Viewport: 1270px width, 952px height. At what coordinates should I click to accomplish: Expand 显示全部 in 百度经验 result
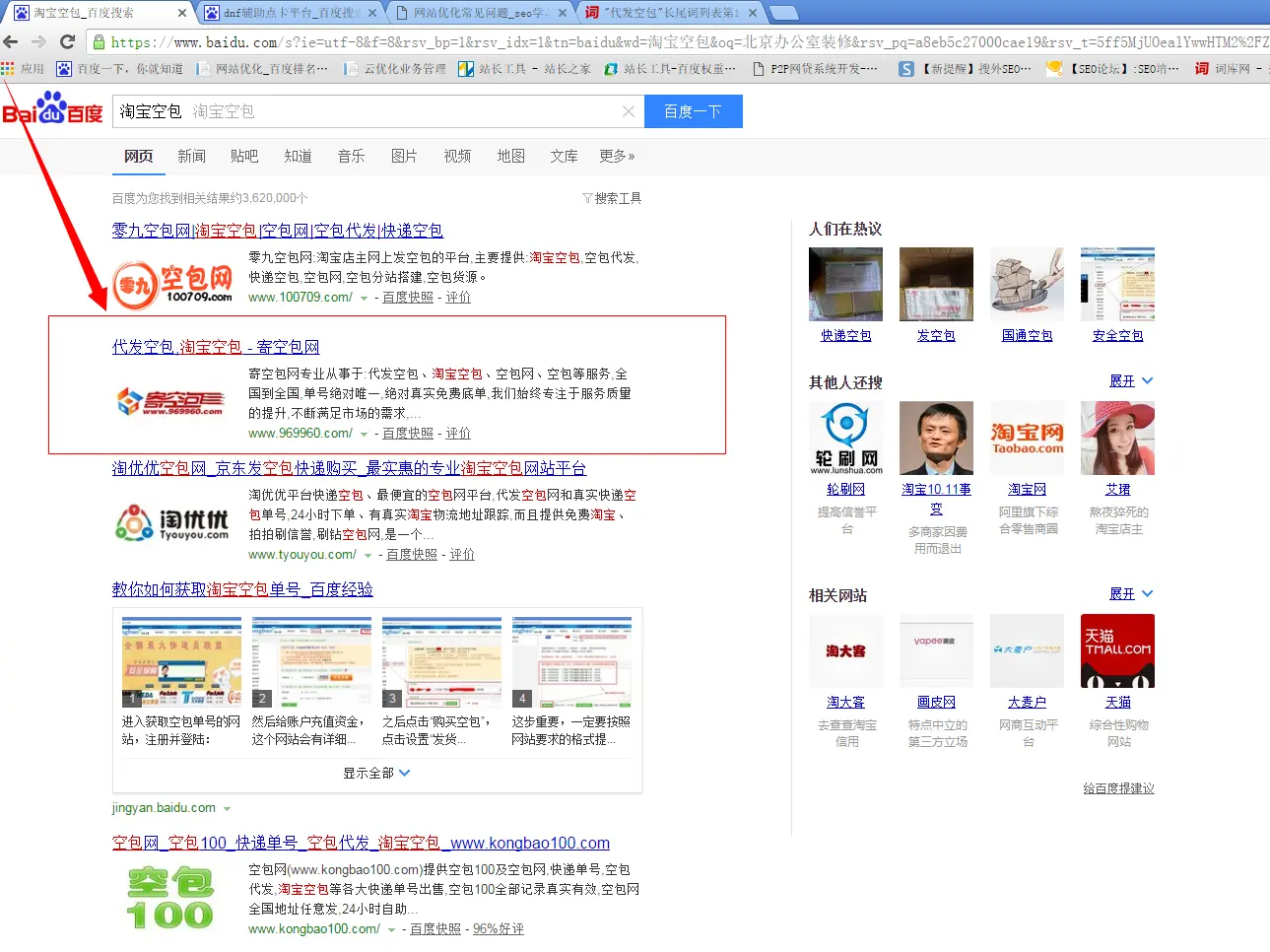coord(376,773)
